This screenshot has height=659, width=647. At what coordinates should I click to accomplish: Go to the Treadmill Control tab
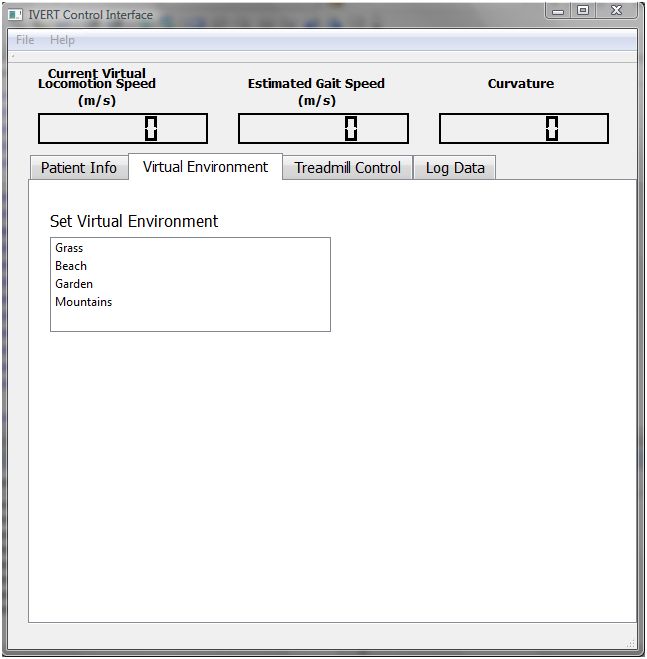(347, 168)
